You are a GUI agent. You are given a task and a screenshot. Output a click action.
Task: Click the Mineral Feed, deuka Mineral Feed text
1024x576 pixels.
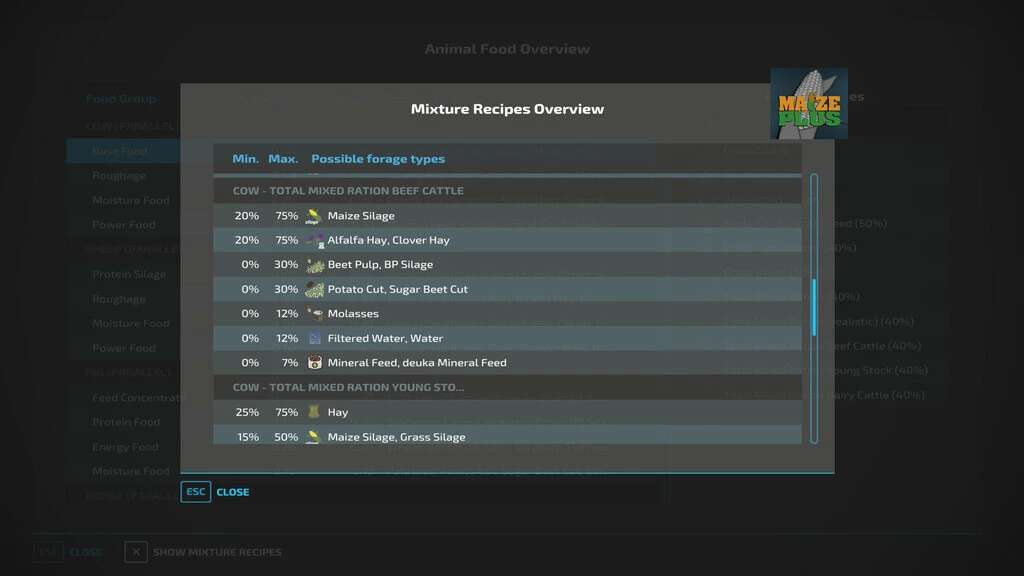click(x=417, y=363)
